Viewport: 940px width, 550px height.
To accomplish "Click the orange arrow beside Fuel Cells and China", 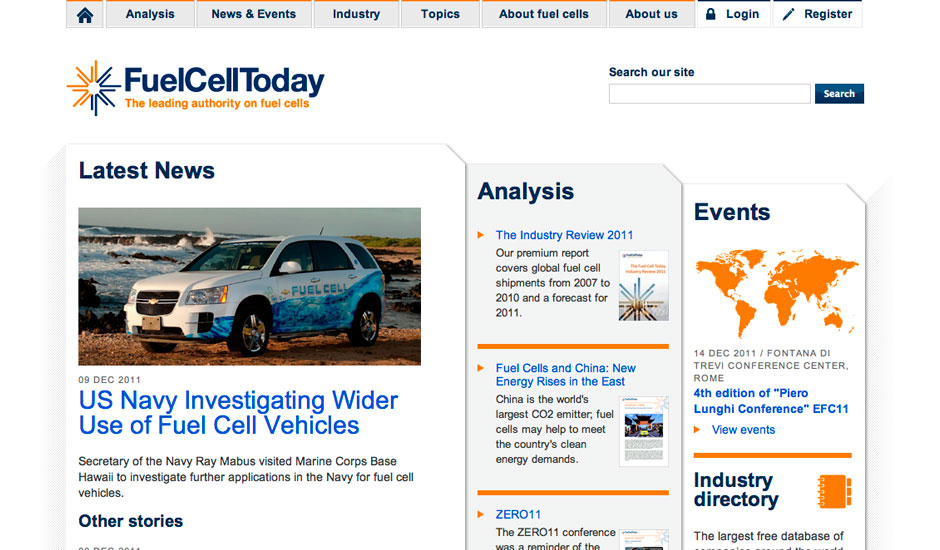I will 481,368.
